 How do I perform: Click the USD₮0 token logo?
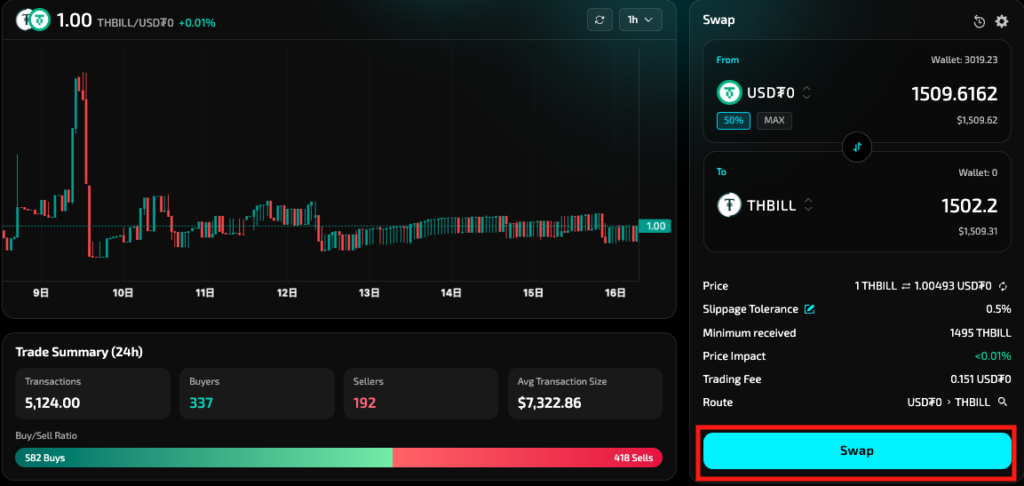730,93
